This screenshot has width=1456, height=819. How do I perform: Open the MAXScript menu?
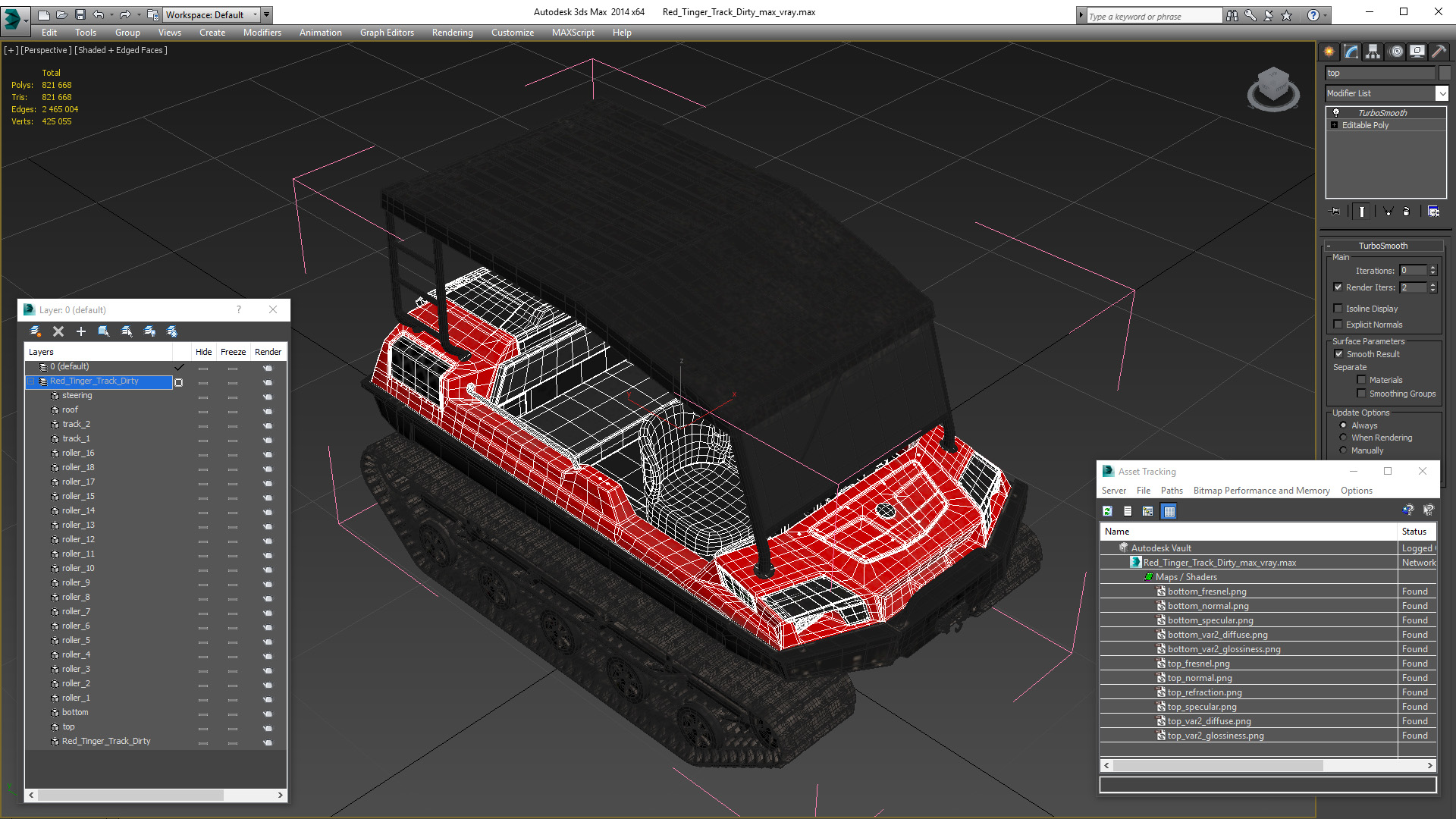click(573, 33)
